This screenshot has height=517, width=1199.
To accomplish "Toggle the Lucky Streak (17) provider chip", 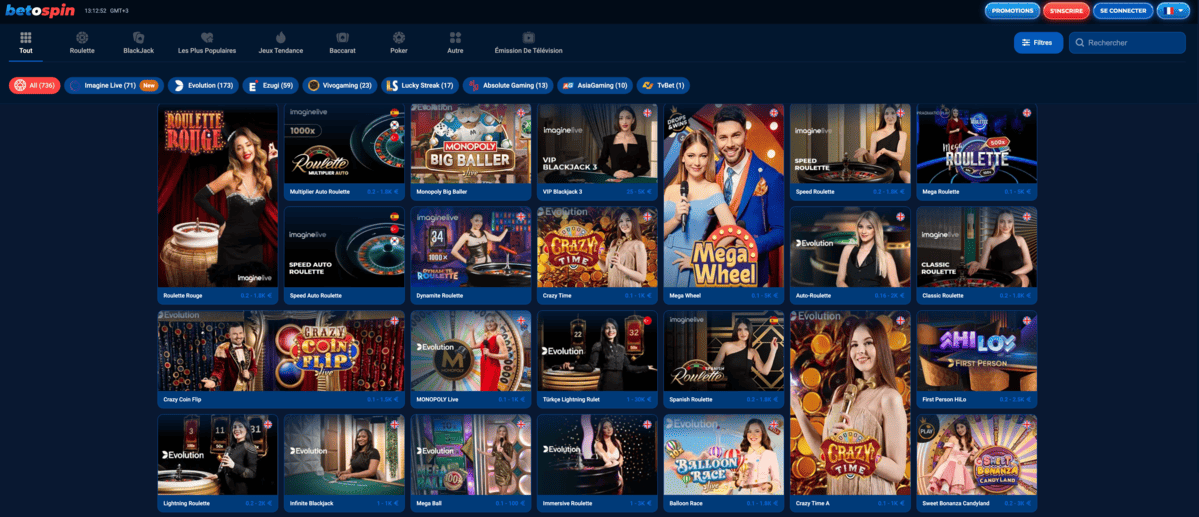I will pos(419,86).
